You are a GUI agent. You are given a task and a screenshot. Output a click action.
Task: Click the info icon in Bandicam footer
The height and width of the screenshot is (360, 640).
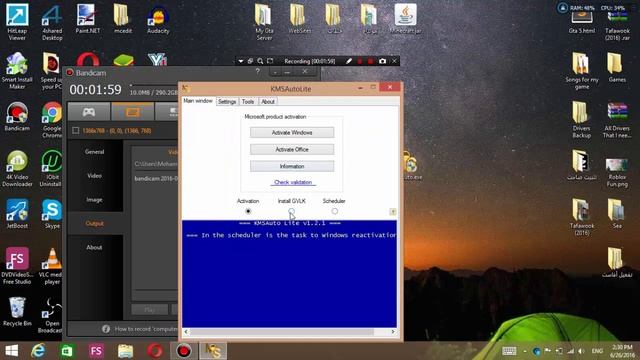(x=106, y=329)
